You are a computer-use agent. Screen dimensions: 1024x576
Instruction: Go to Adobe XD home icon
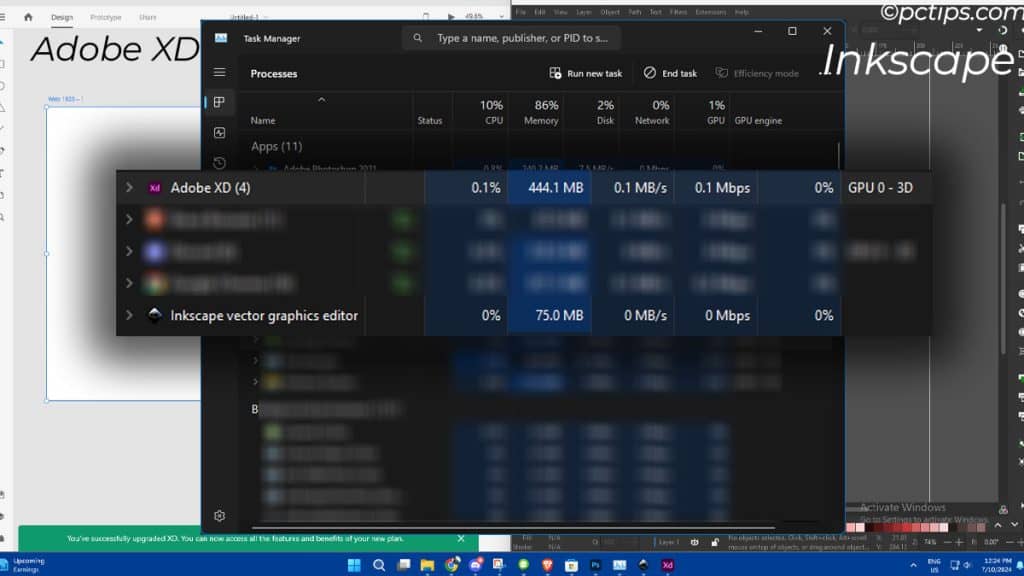click(28, 17)
